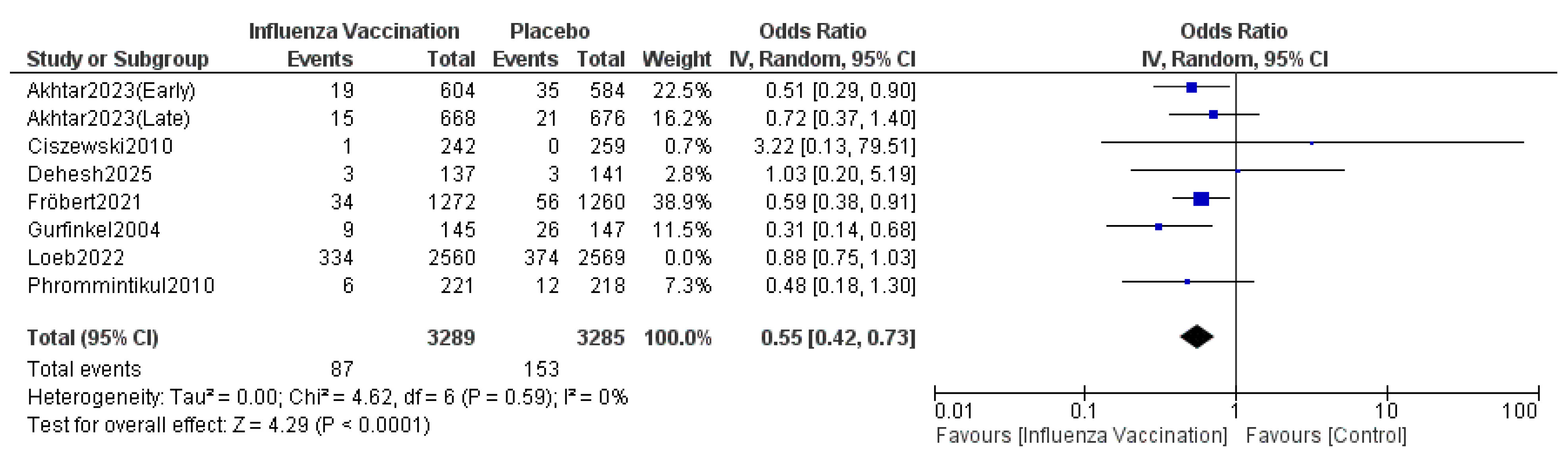Click the Akhtar2023(Late) blue square marker

[1213, 114]
